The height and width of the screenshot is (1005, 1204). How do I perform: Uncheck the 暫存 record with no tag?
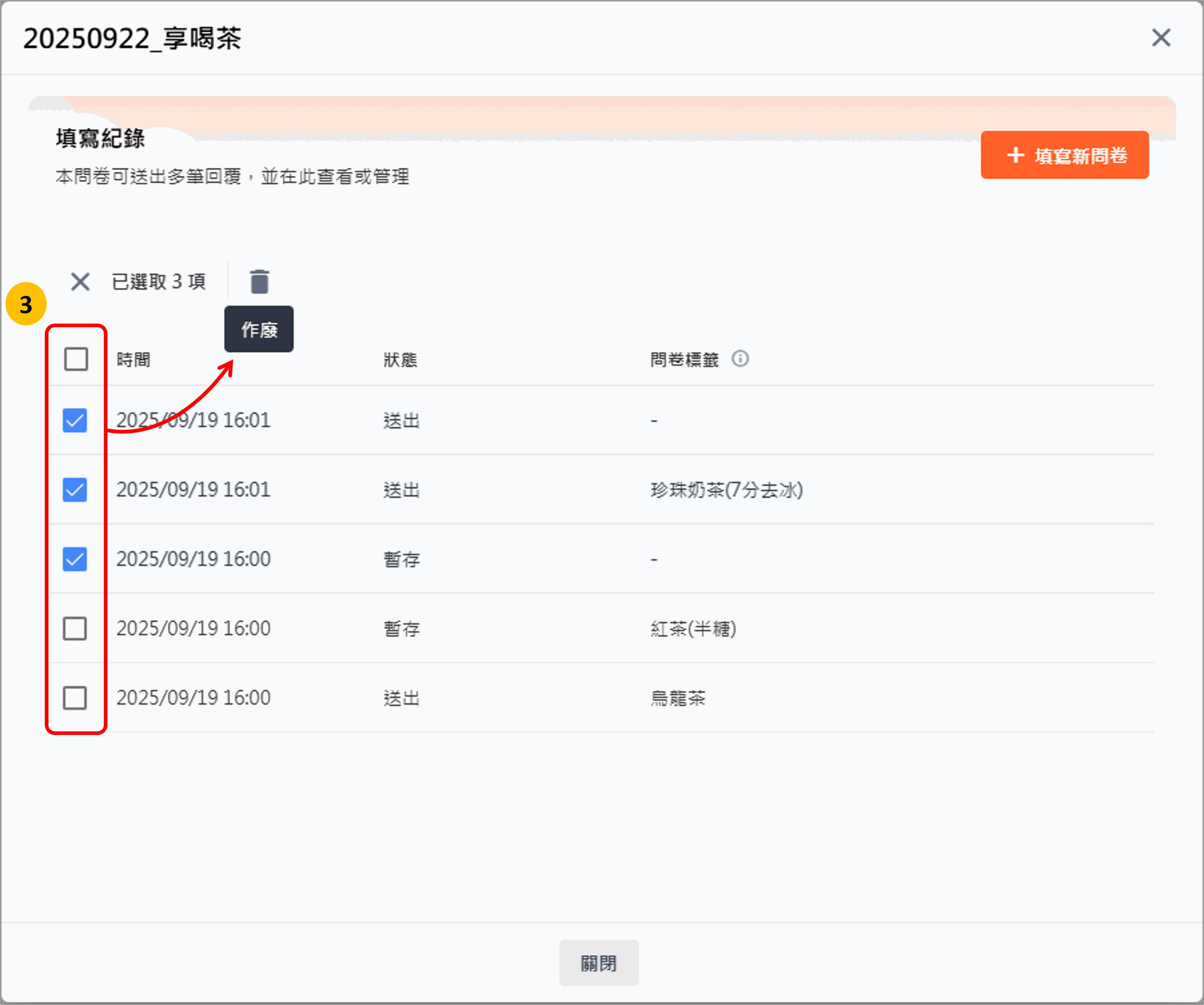(75, 559)
